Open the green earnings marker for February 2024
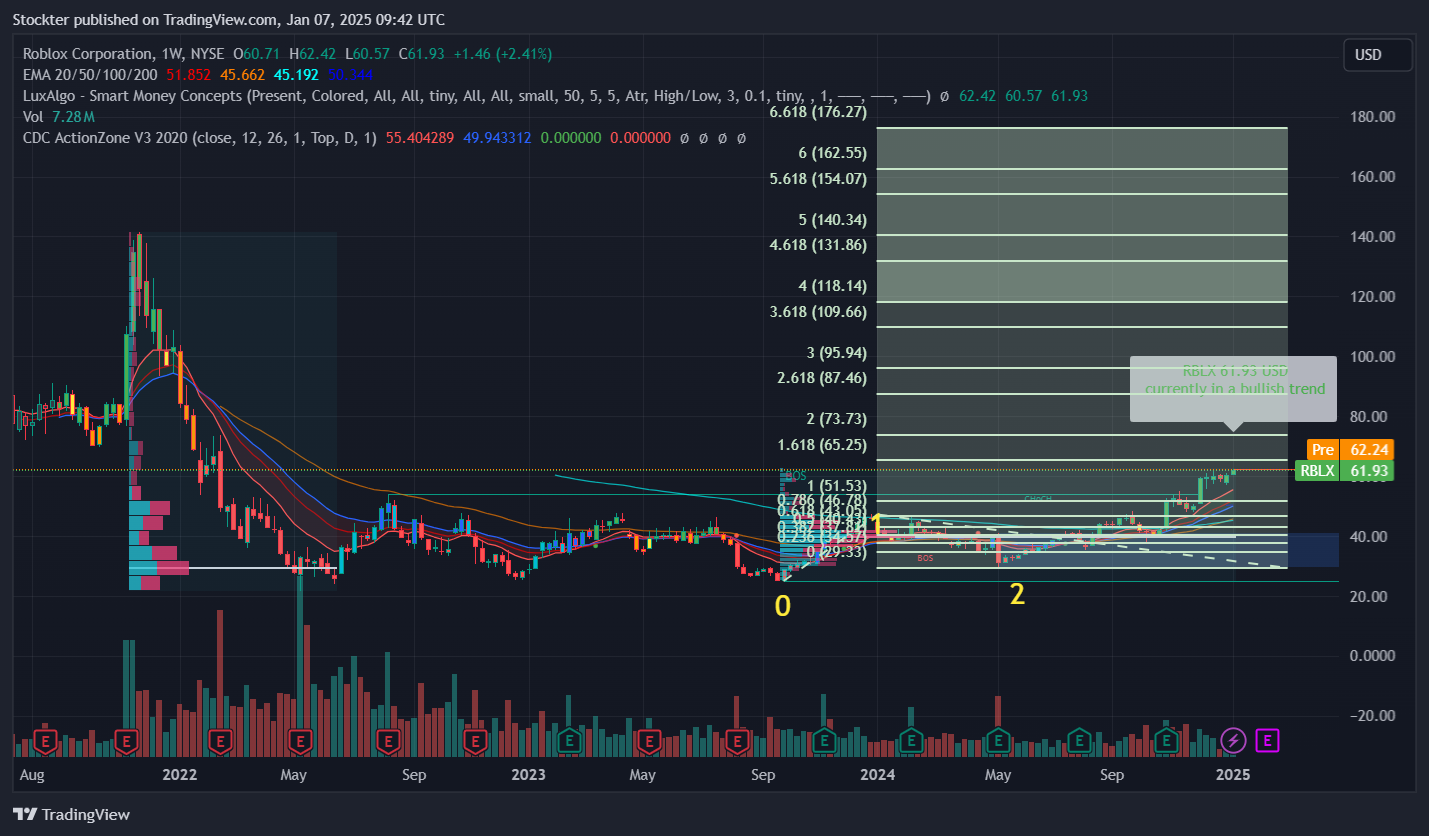The height and width of the screenshot is (836, 1429). (x=910, y=741)
